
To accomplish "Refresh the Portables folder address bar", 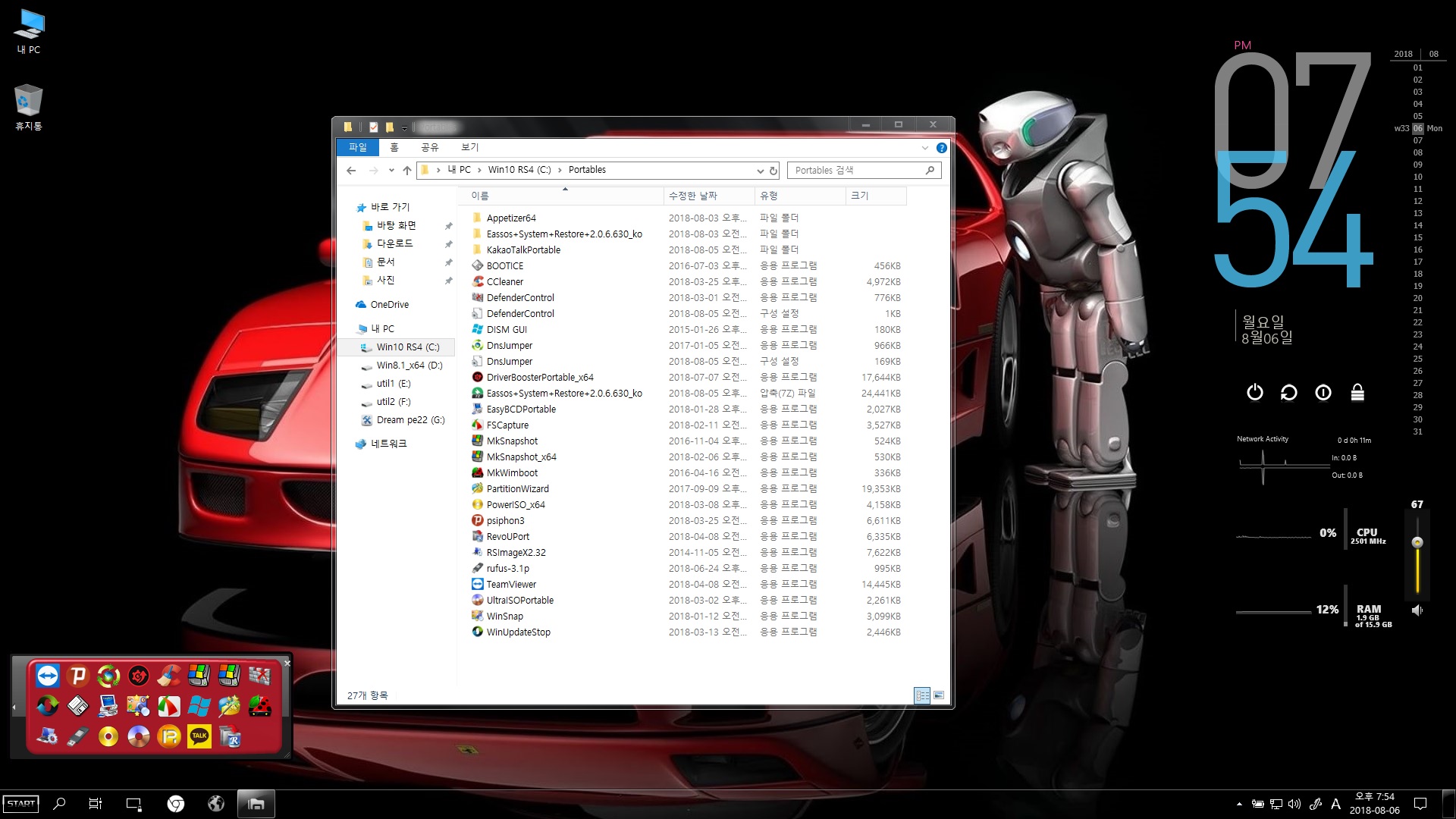I will click(x=773, y=171).
